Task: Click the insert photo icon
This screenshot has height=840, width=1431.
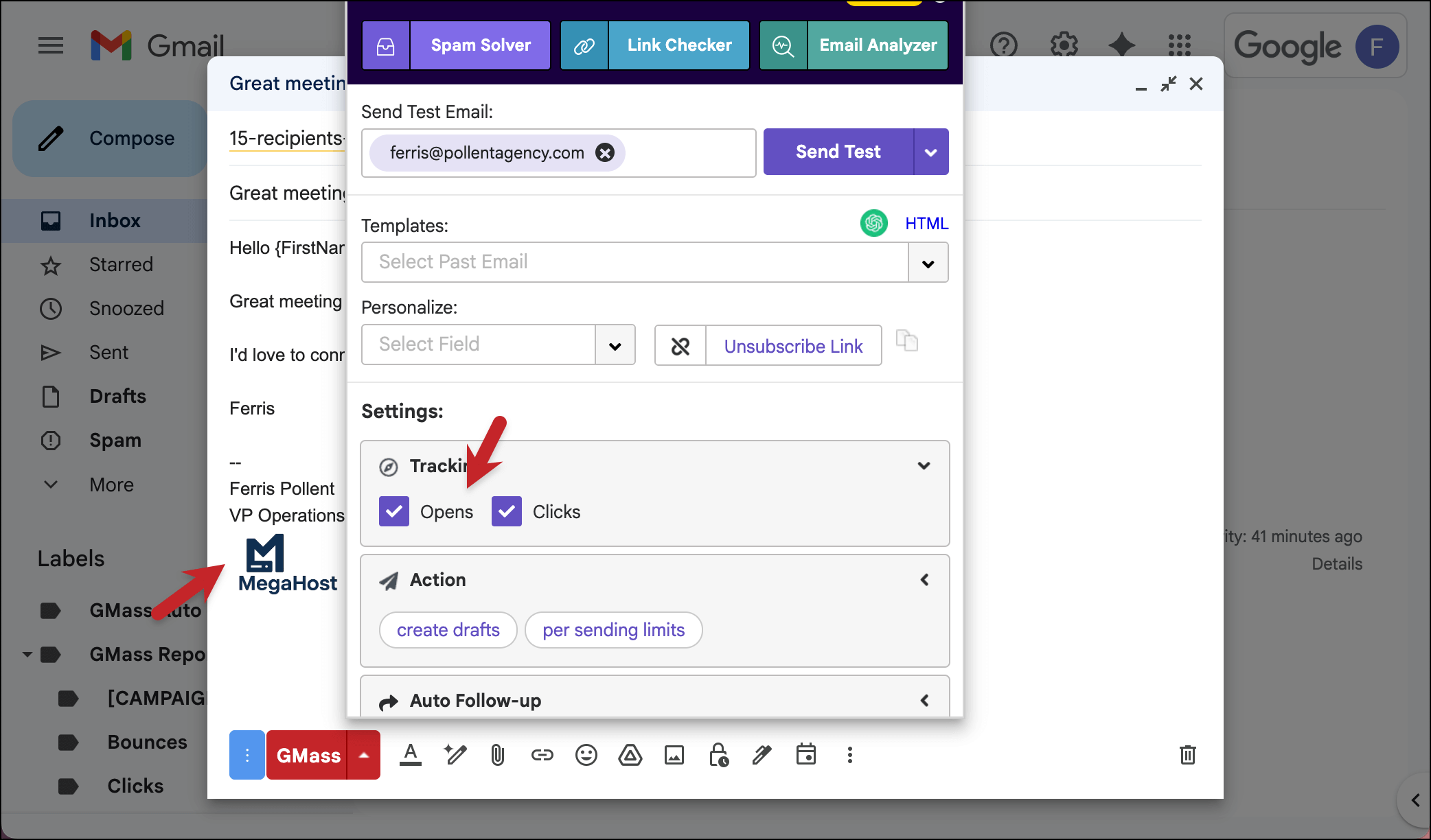Action: (674, 756)
